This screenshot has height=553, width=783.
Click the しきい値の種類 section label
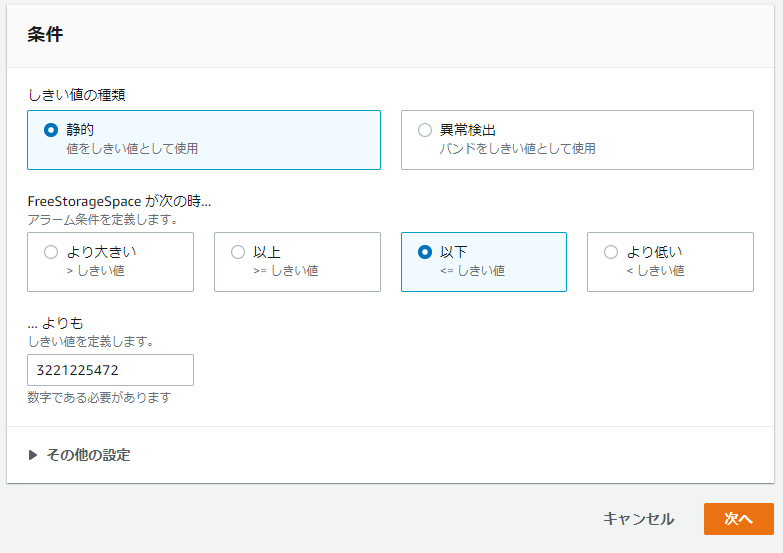coord(76,95)
